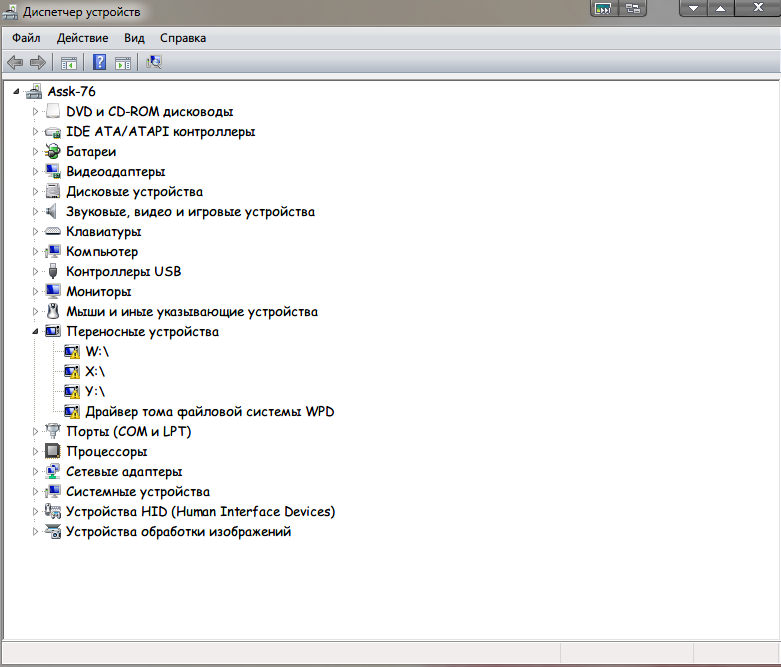781x667 pixels.
Task: Select the Компьютер tree item
Action: [102, 252]
